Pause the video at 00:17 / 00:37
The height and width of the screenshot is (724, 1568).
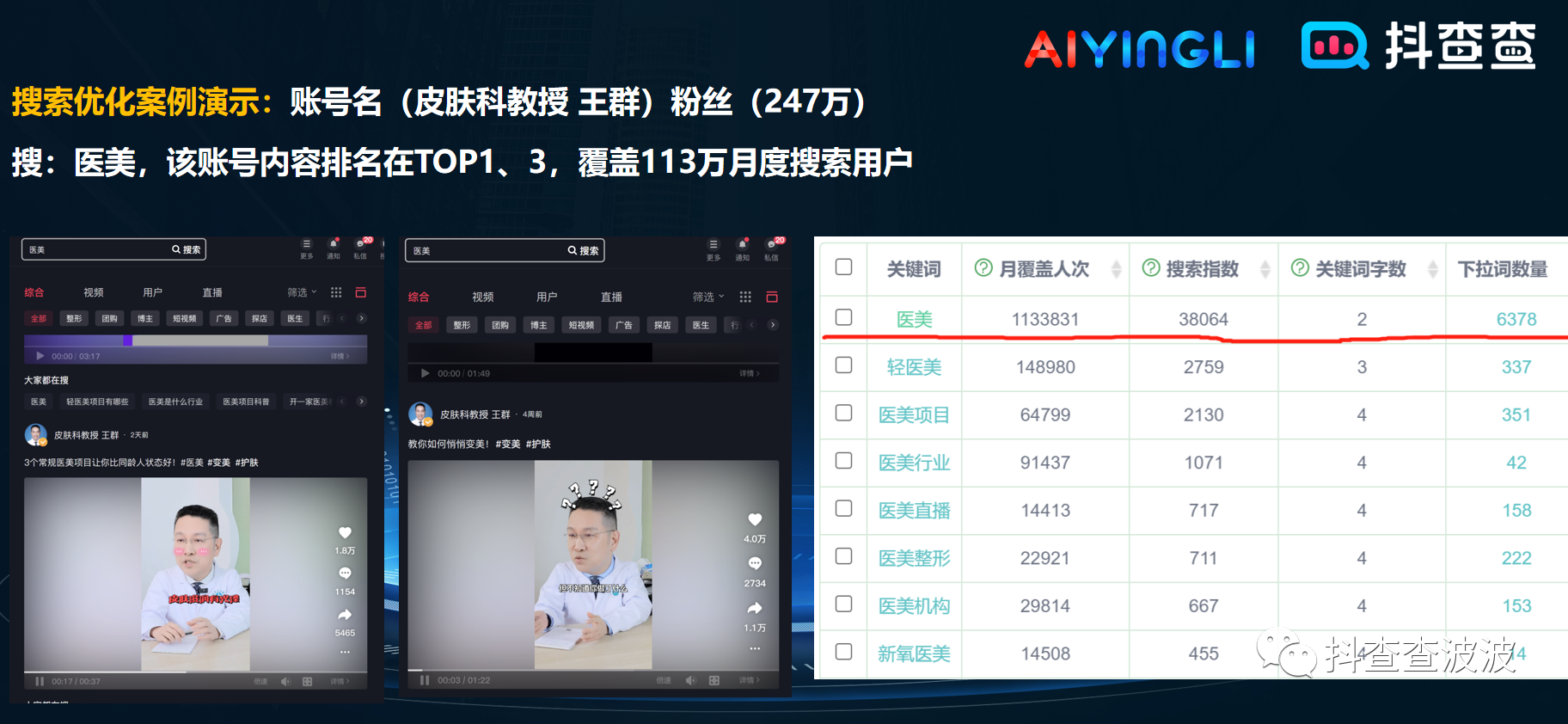[x=40, y=681]
